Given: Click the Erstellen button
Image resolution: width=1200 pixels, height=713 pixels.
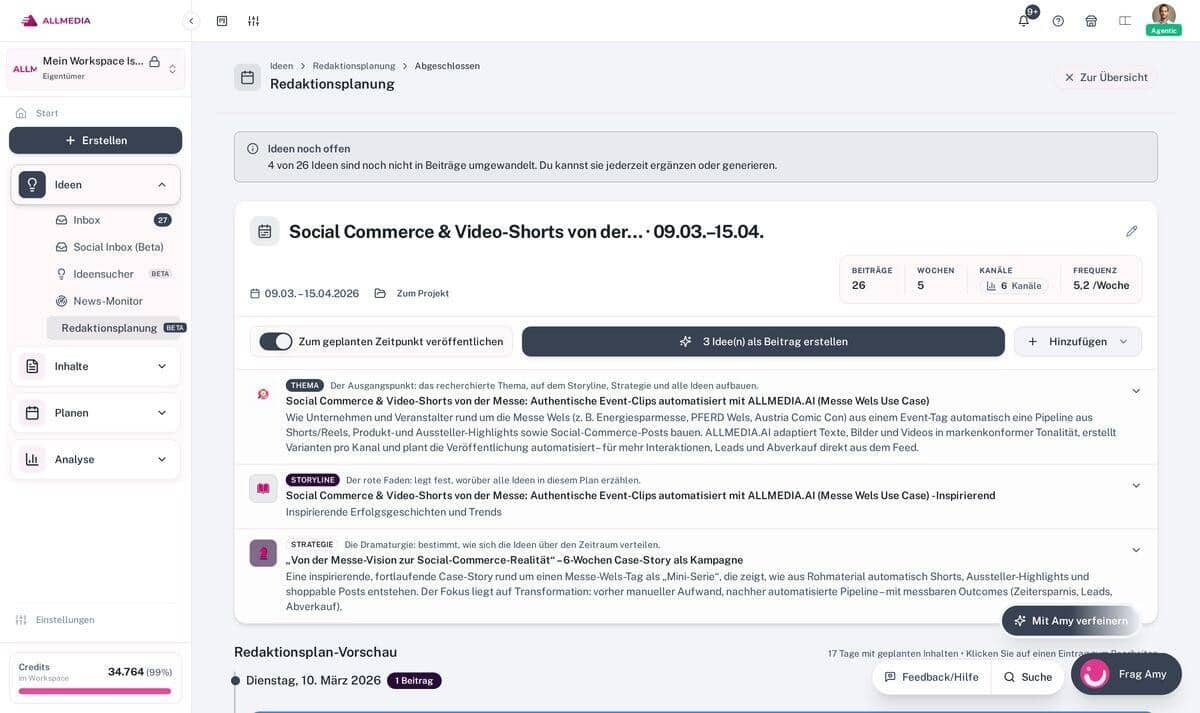Looking at the screenshot, I should [x=96, y=140].
